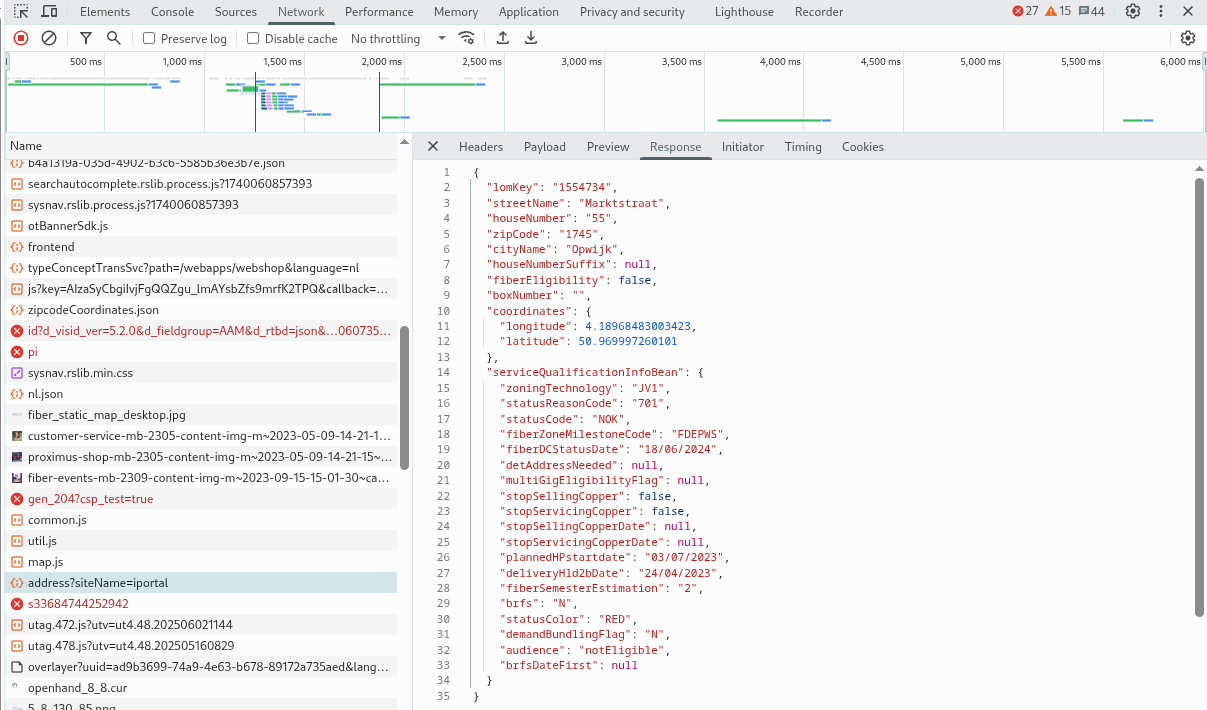The width and height of the screenshot is (1207, 710).
Task: Click the request list vertical scrollbar
Action: point(404,397)
